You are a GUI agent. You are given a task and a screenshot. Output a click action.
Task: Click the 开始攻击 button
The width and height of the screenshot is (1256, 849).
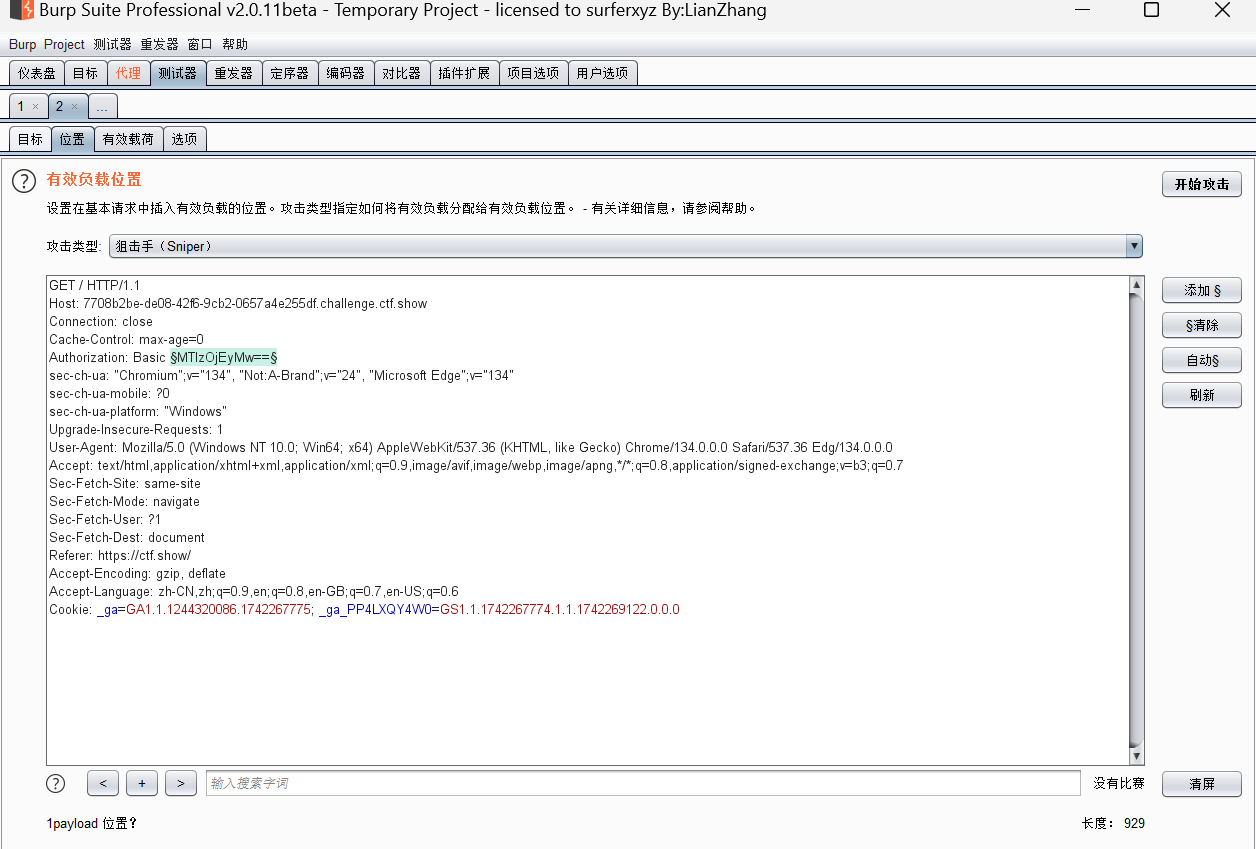[x=1201, y=184]
